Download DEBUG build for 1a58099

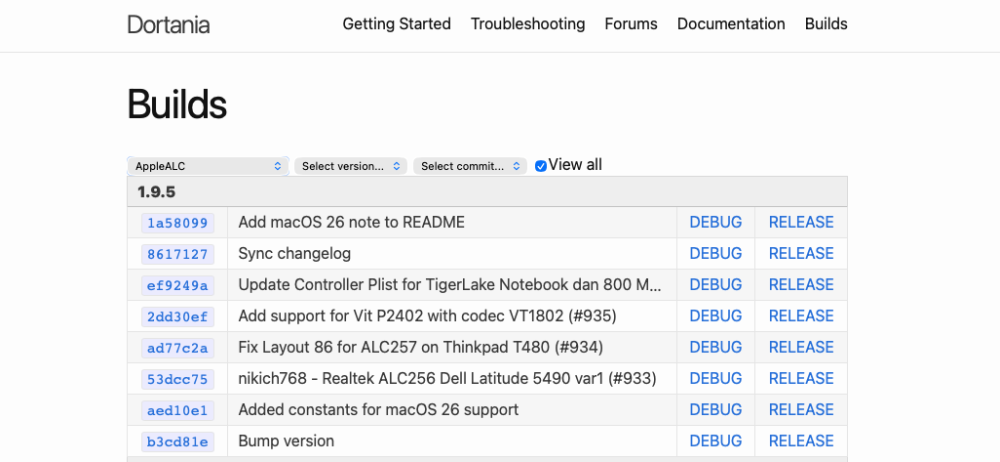pyautogui.click(x=716, y=222)
